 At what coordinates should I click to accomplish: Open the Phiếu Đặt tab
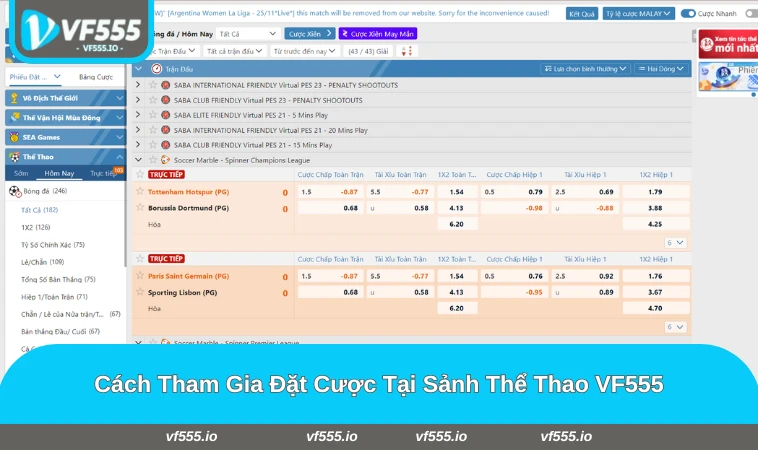tap(35, 77)
